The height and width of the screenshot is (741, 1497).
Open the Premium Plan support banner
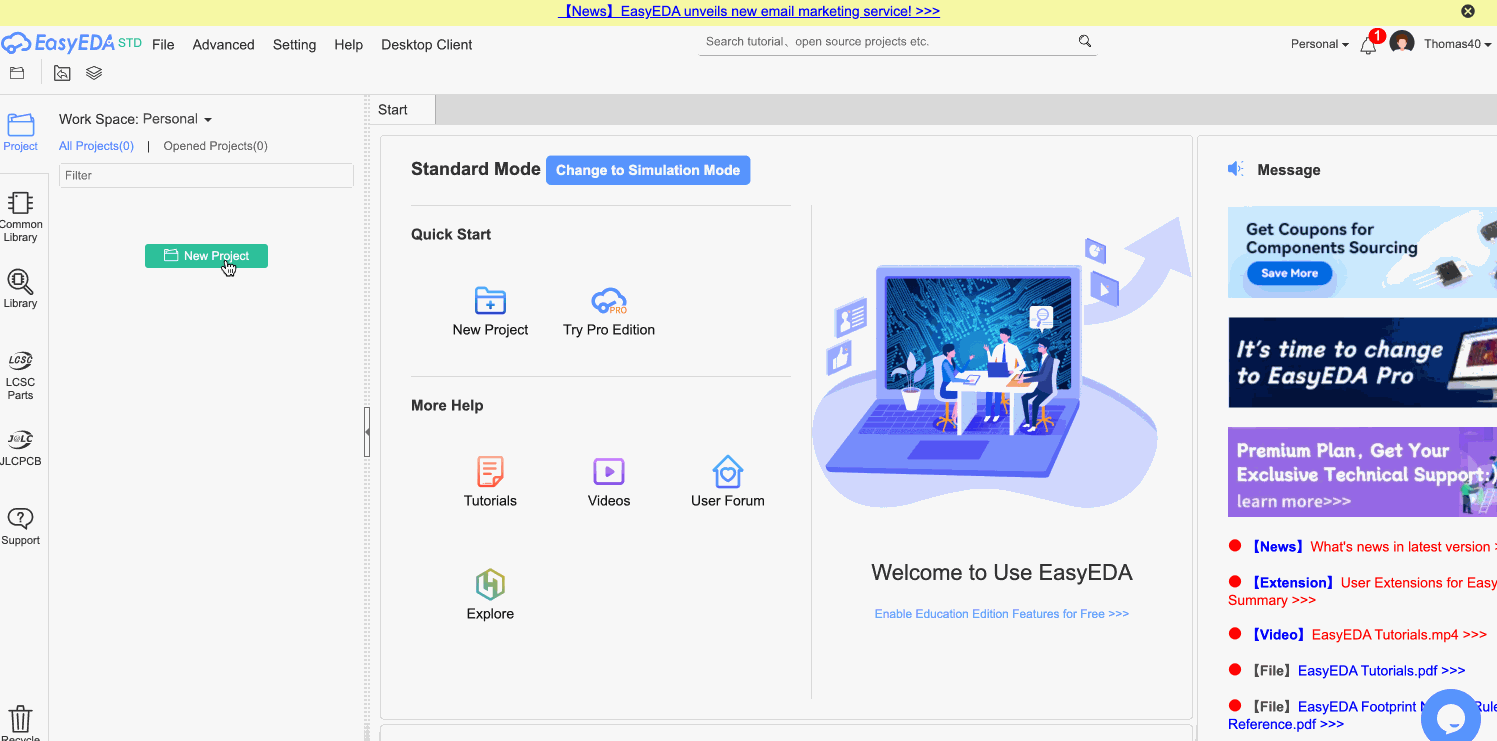pos(1362,472)
